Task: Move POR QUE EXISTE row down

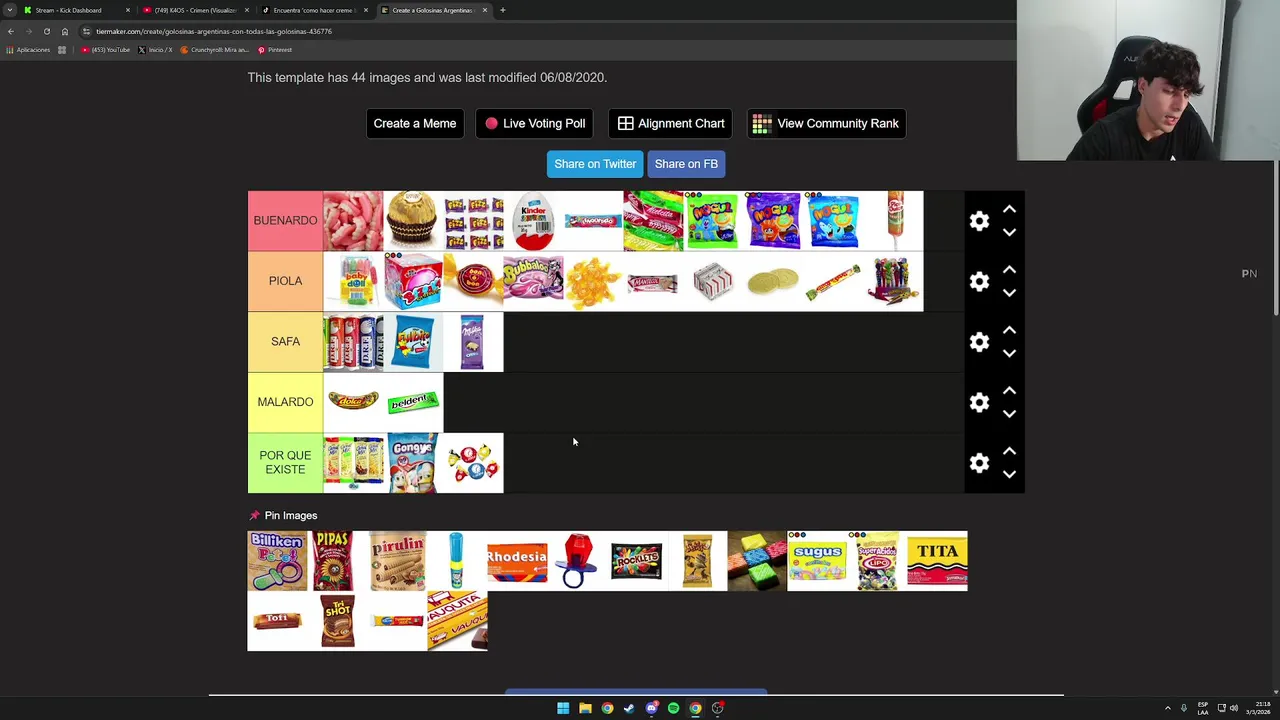Action: [1009, 474]
